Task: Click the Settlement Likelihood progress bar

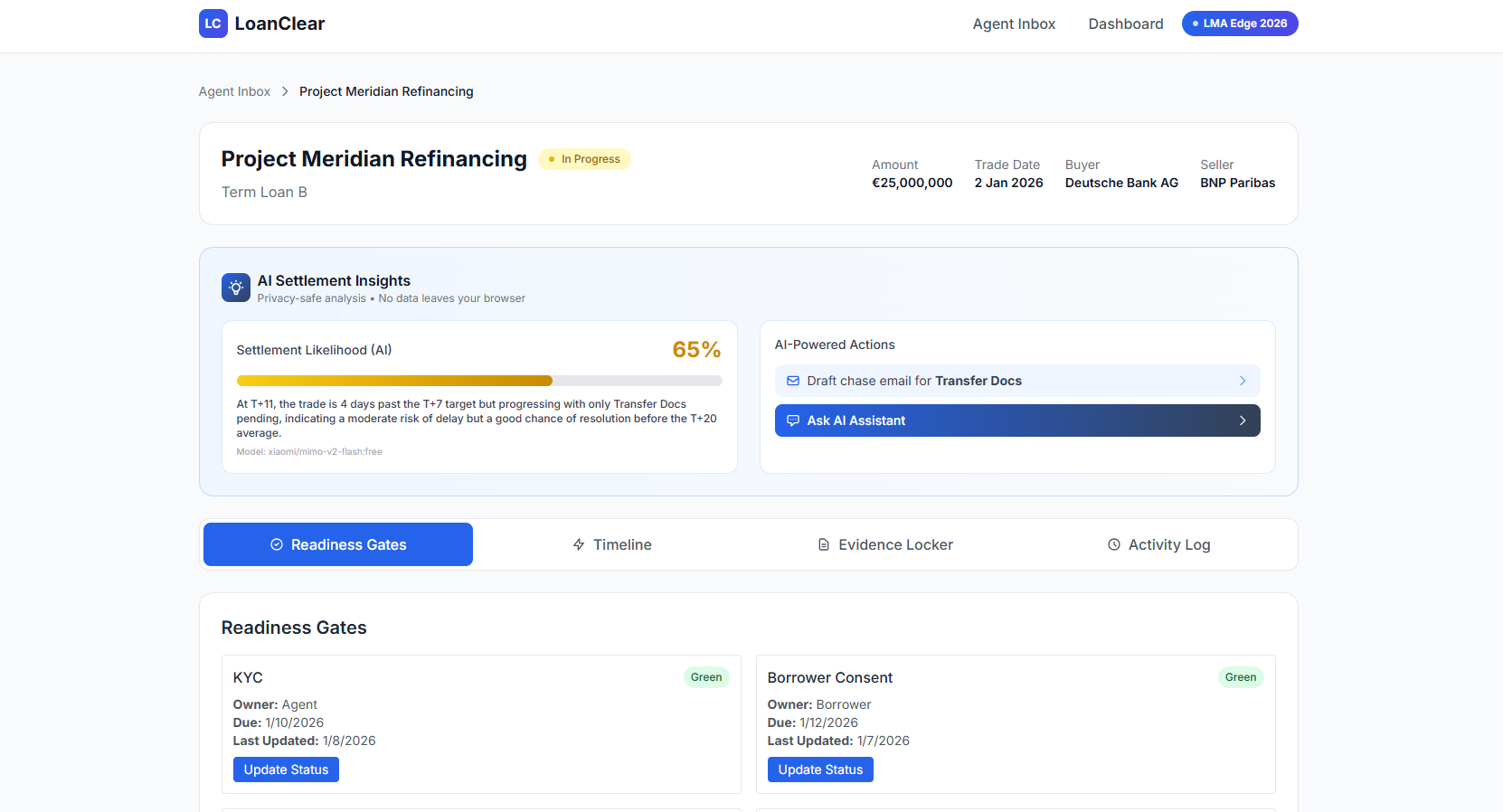Action: tap(479, 381)
